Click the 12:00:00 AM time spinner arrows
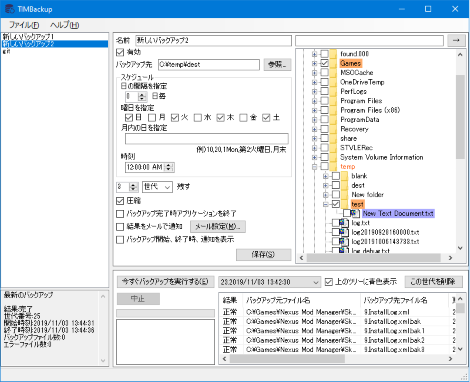Viewport: 470px width, 382px height. pos(169,167)
